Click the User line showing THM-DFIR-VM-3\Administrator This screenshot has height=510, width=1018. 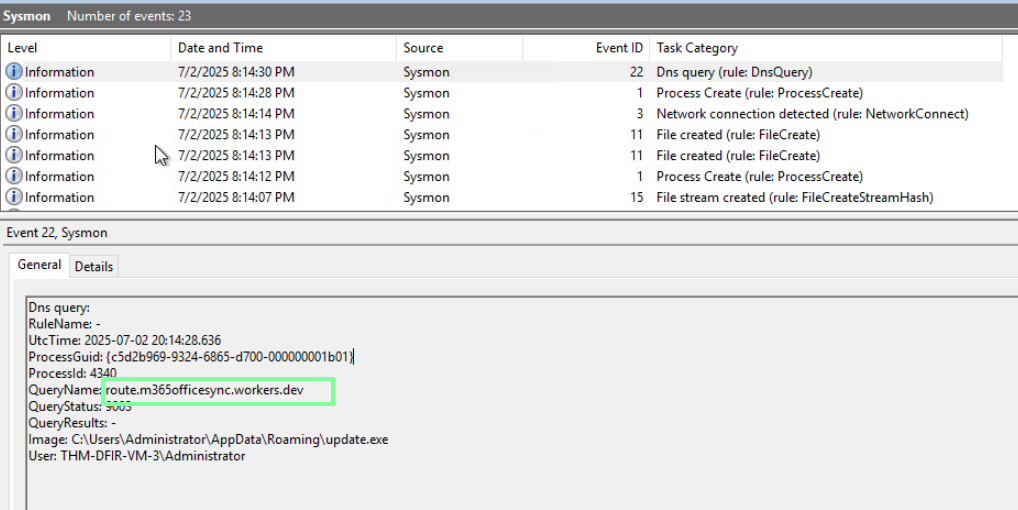tap(136, 456)
